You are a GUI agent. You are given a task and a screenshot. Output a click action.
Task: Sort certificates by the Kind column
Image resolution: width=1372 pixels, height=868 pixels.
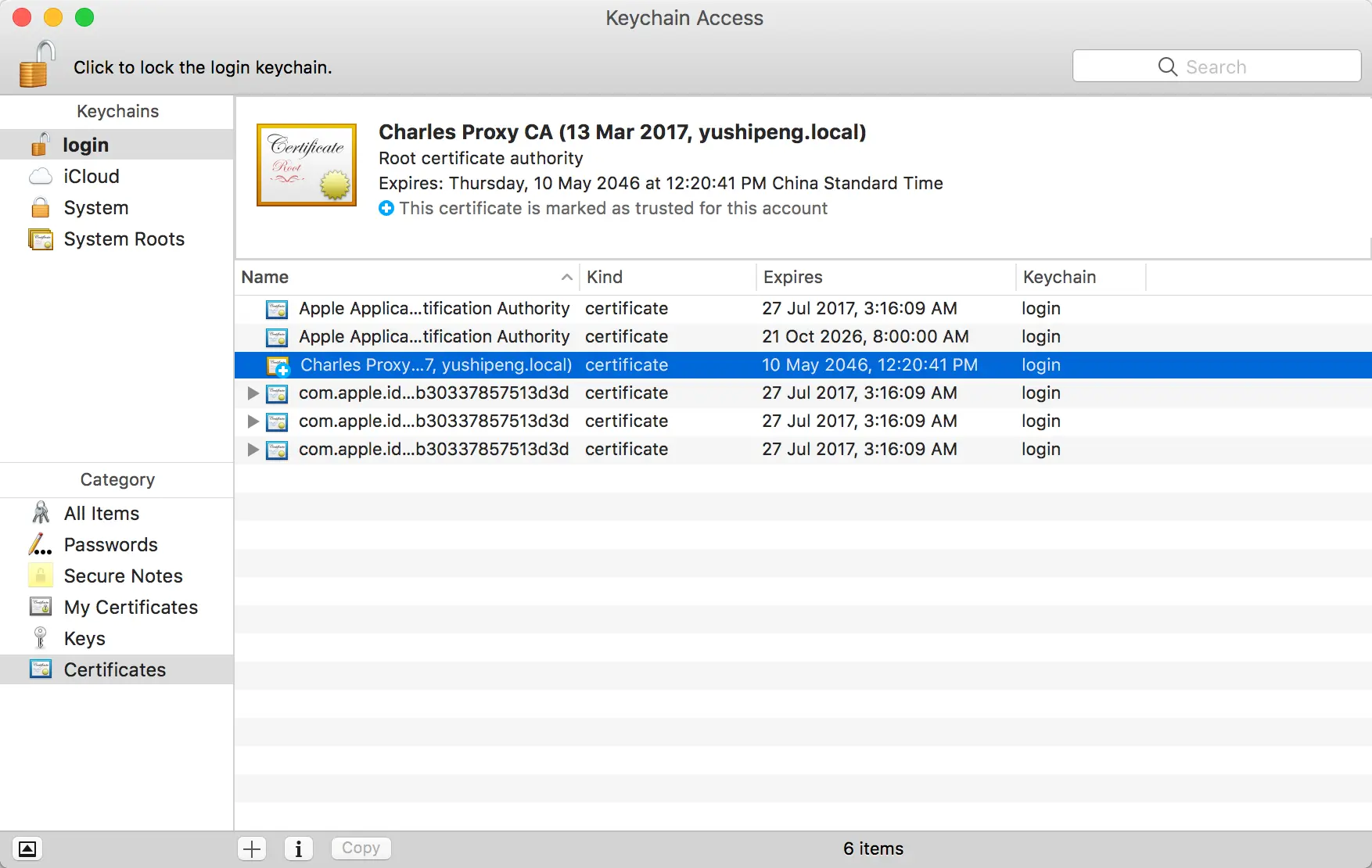(668, 277)
